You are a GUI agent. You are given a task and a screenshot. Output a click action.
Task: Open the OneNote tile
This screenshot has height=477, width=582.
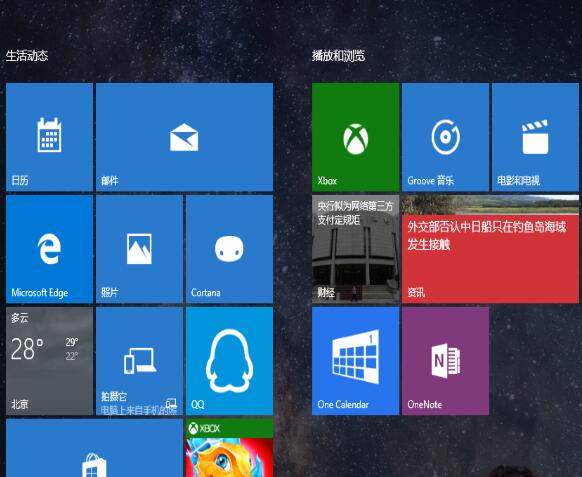[445, 361]
